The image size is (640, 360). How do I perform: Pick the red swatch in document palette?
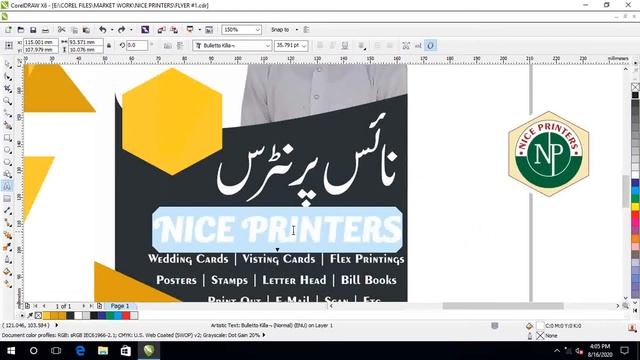point(126,316)
